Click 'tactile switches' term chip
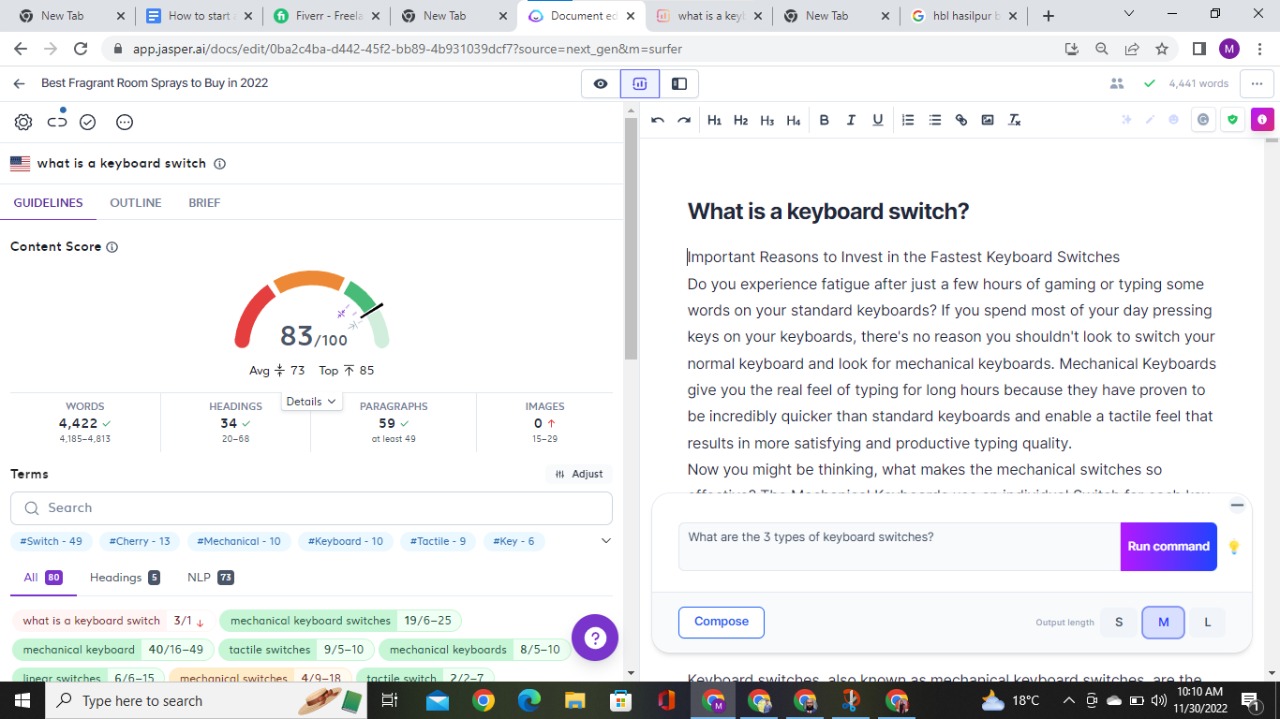Image resolution: width=1280 pixels, height=719 pixels. point(297,650)
